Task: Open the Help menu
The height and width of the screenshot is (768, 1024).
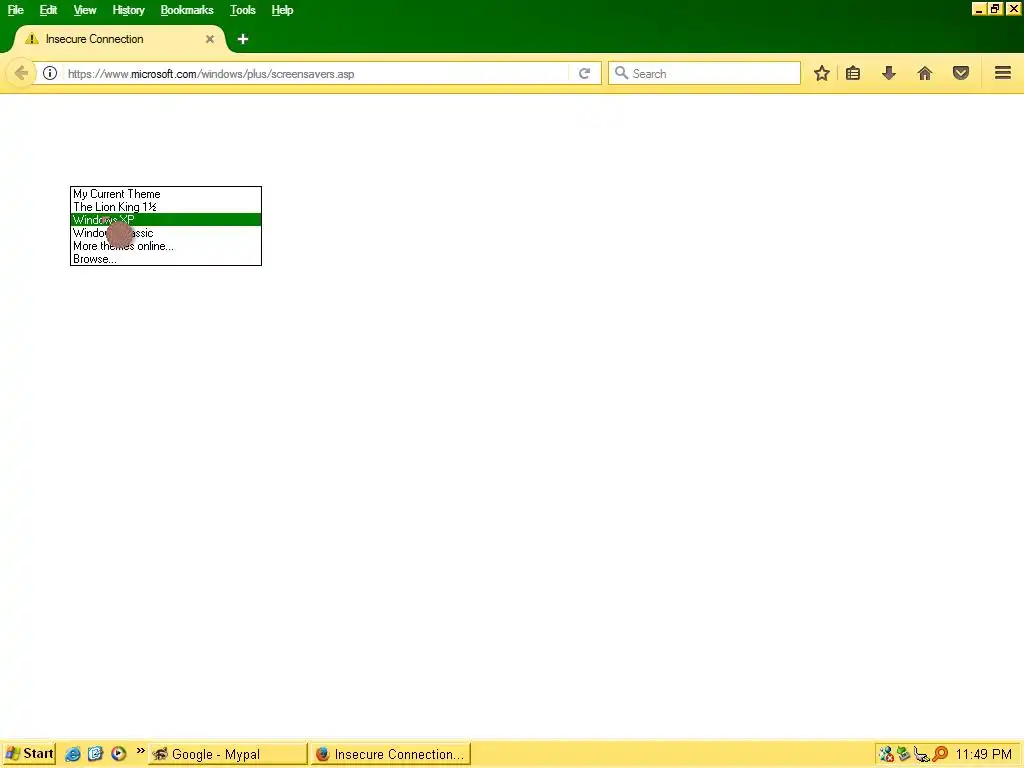Action: (x=282, y=10)
